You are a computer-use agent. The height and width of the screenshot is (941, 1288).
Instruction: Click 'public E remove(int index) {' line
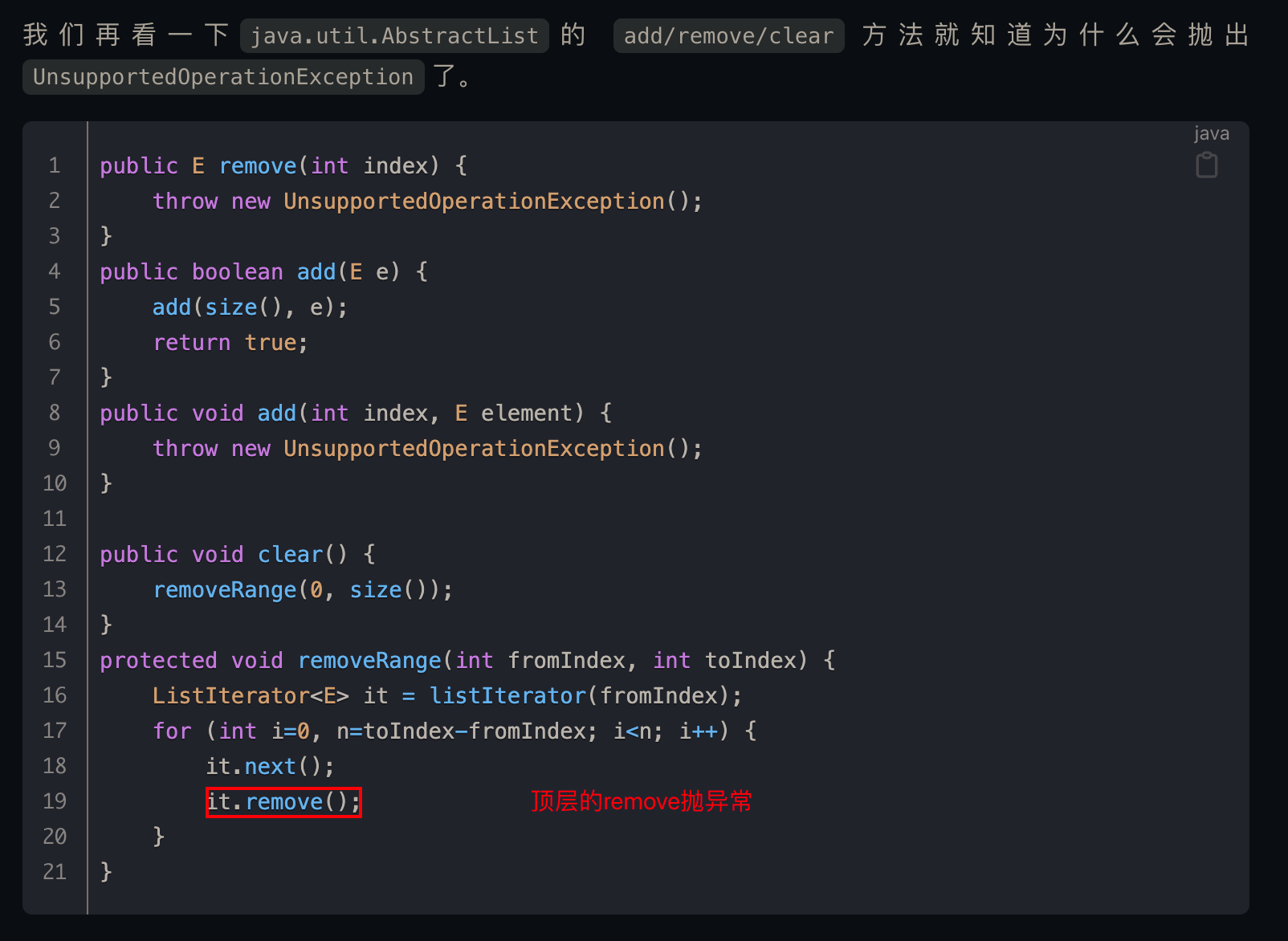283,165
